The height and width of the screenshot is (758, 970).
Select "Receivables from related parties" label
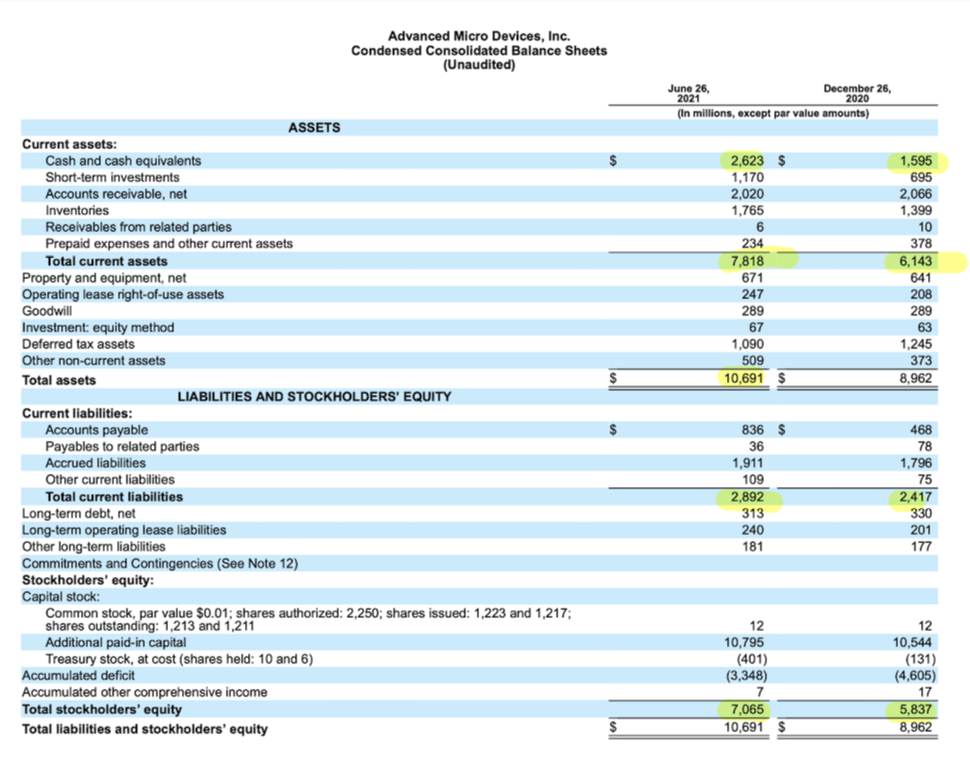[x=138, y=227]
